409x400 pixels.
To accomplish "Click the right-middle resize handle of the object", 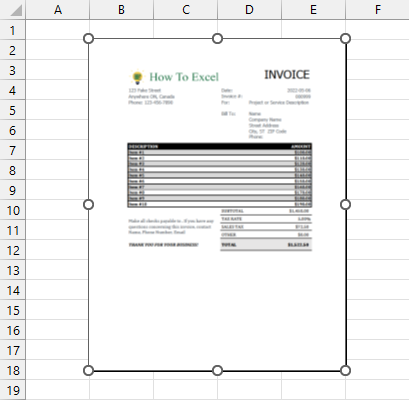I will [346, 204].
